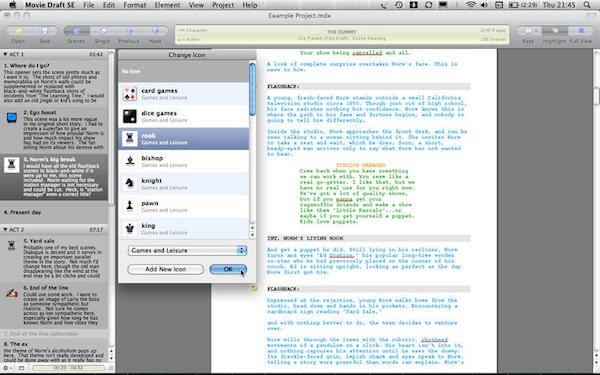600x375 pixels.
Task: Switch to Single scene view
Action: [103, 31]
